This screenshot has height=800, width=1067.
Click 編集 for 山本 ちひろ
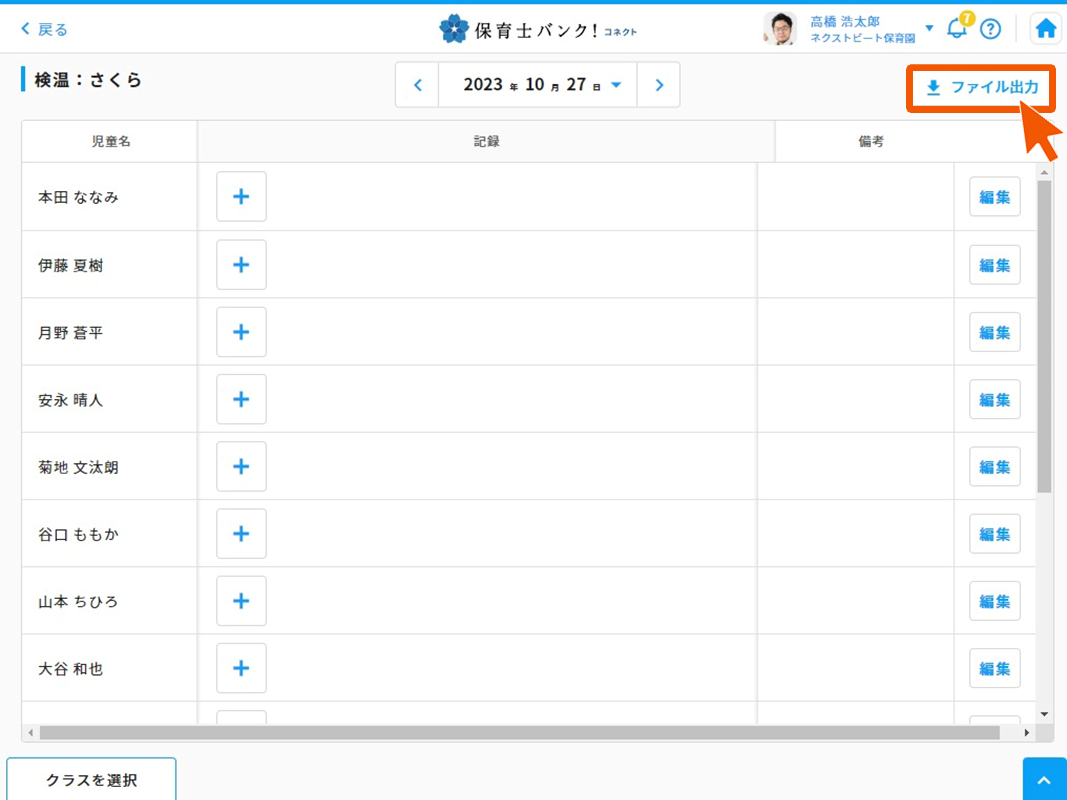tap(994, 601)
